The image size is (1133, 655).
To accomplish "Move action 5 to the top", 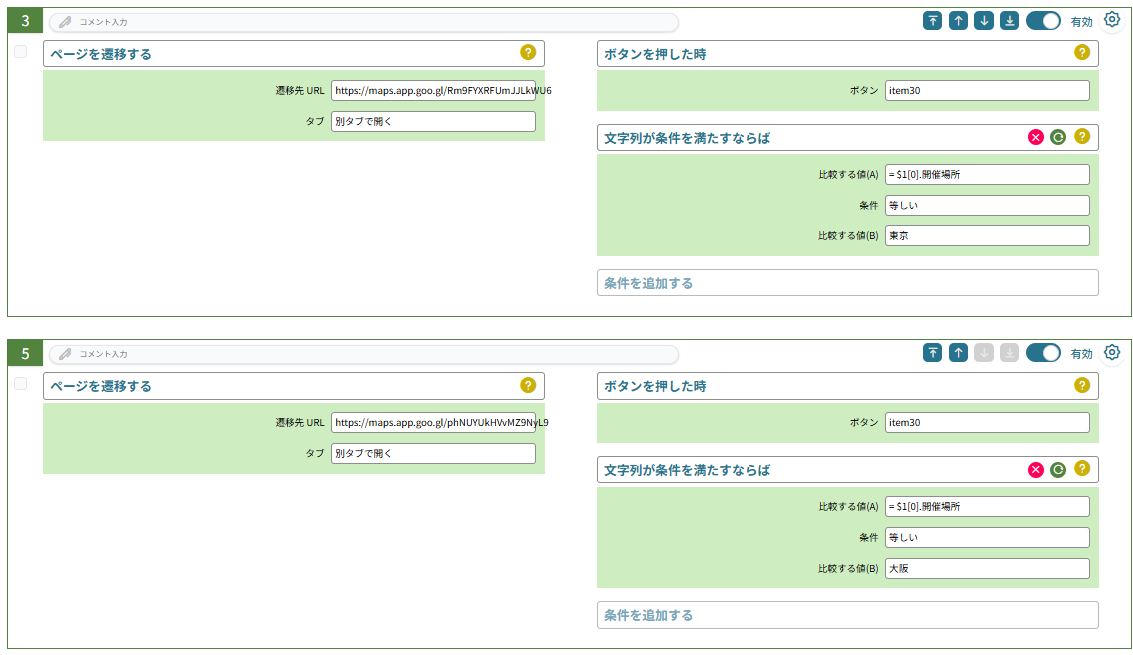I will point(933,353).
